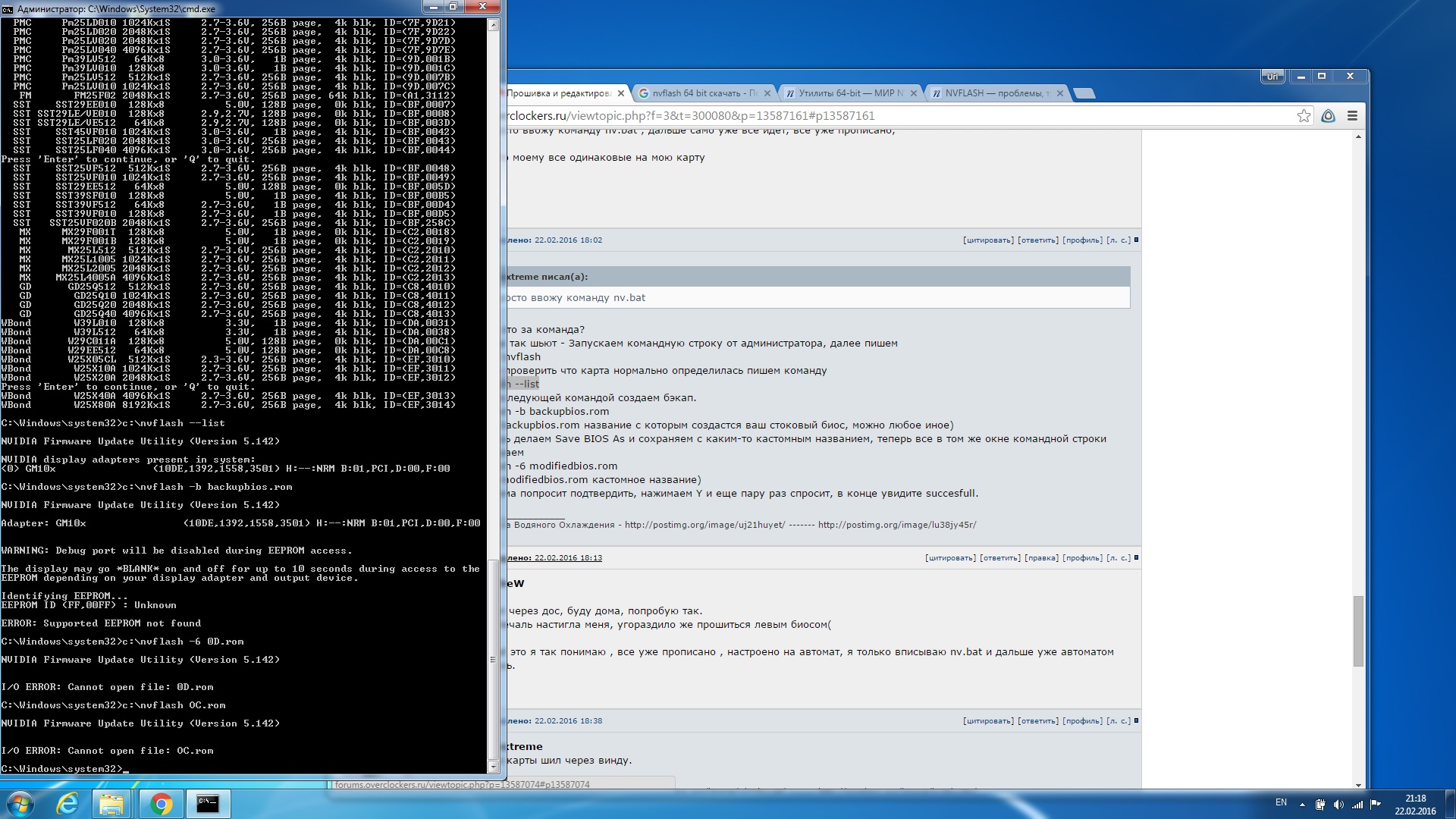Open Windows Start menu orb
1456x819 pixels.
point(20,804)
